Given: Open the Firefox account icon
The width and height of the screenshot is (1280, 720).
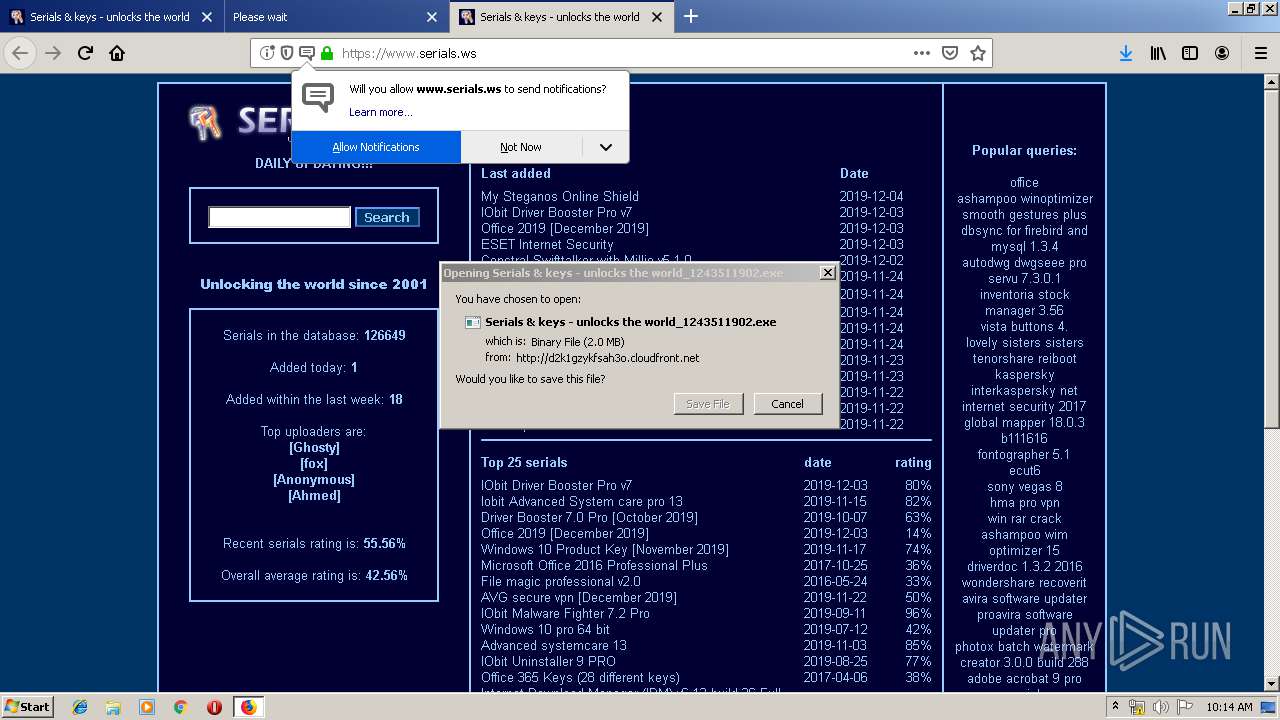Looking at the screenshot, I should (1222, 53).
